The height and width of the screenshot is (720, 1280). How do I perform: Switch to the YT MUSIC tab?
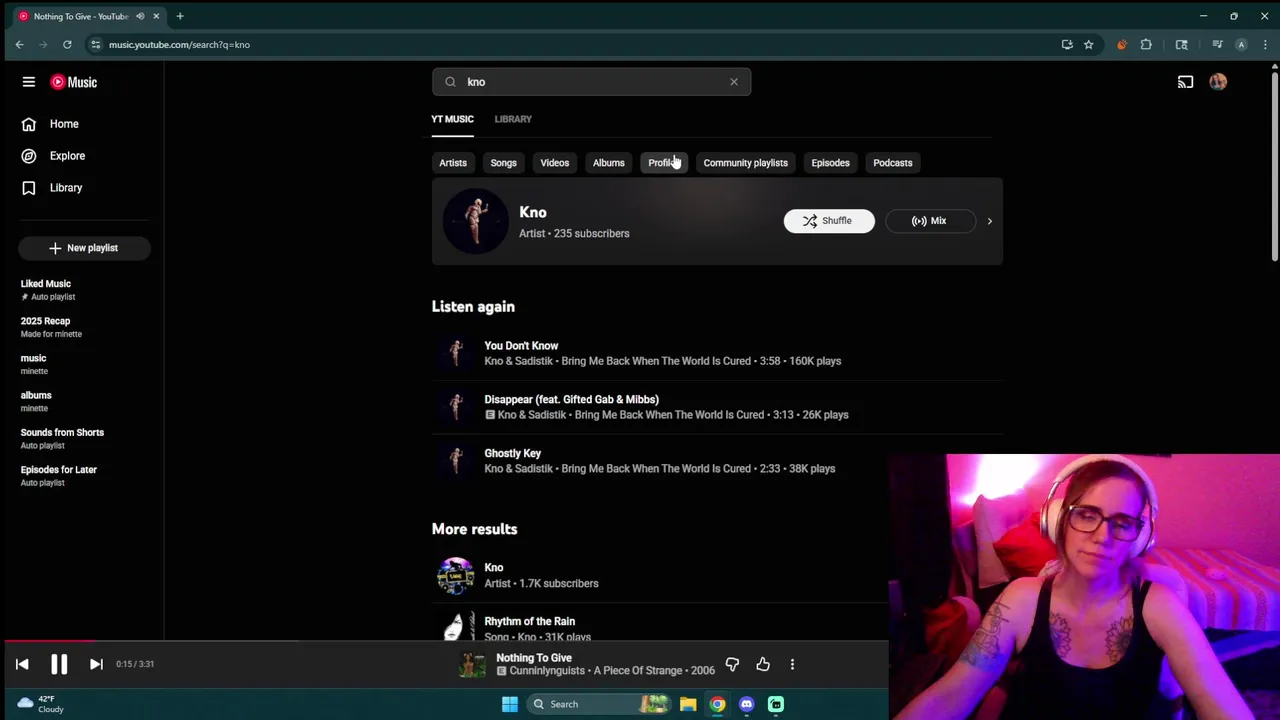tap(452, 119)
